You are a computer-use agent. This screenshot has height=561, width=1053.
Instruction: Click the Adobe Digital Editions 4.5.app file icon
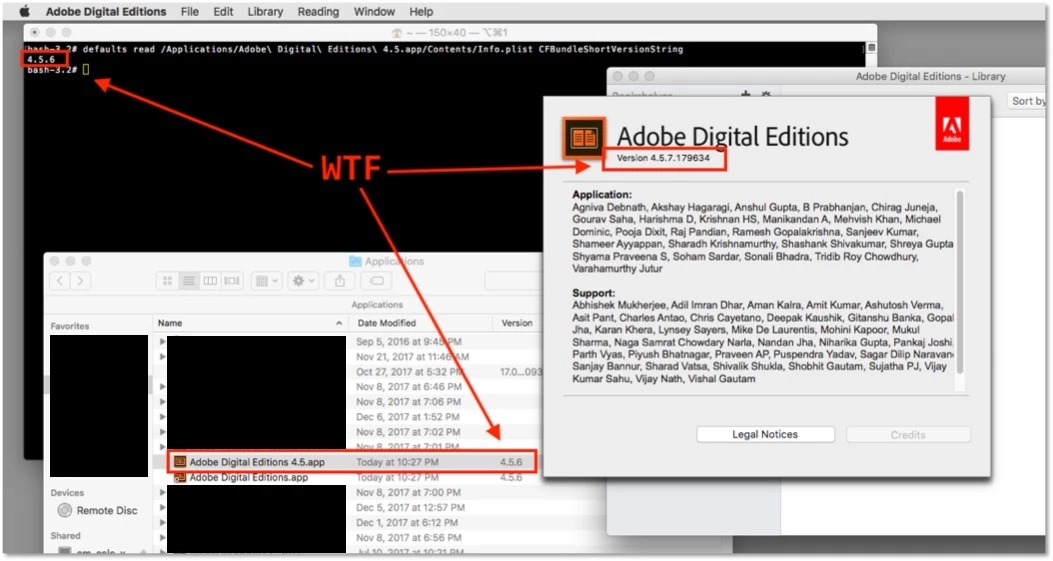tap(179, 462)
